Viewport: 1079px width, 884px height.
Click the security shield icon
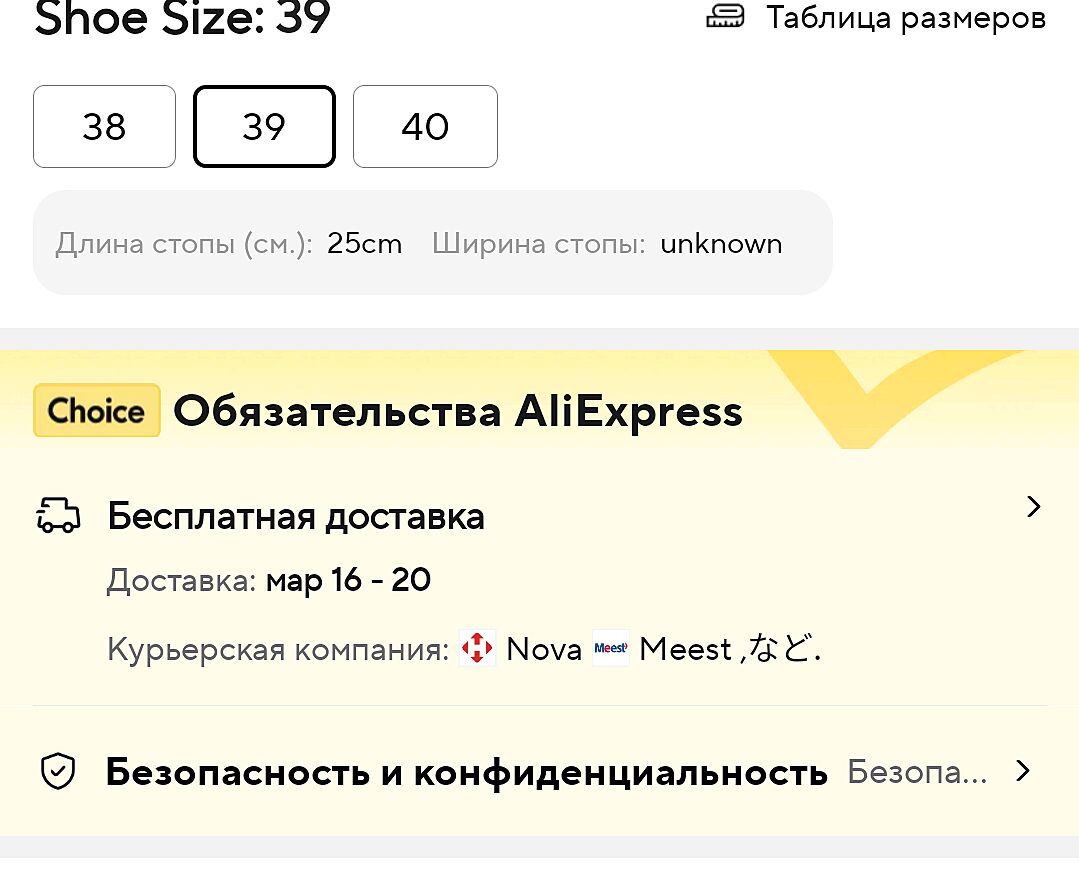(x=58, y=772)
